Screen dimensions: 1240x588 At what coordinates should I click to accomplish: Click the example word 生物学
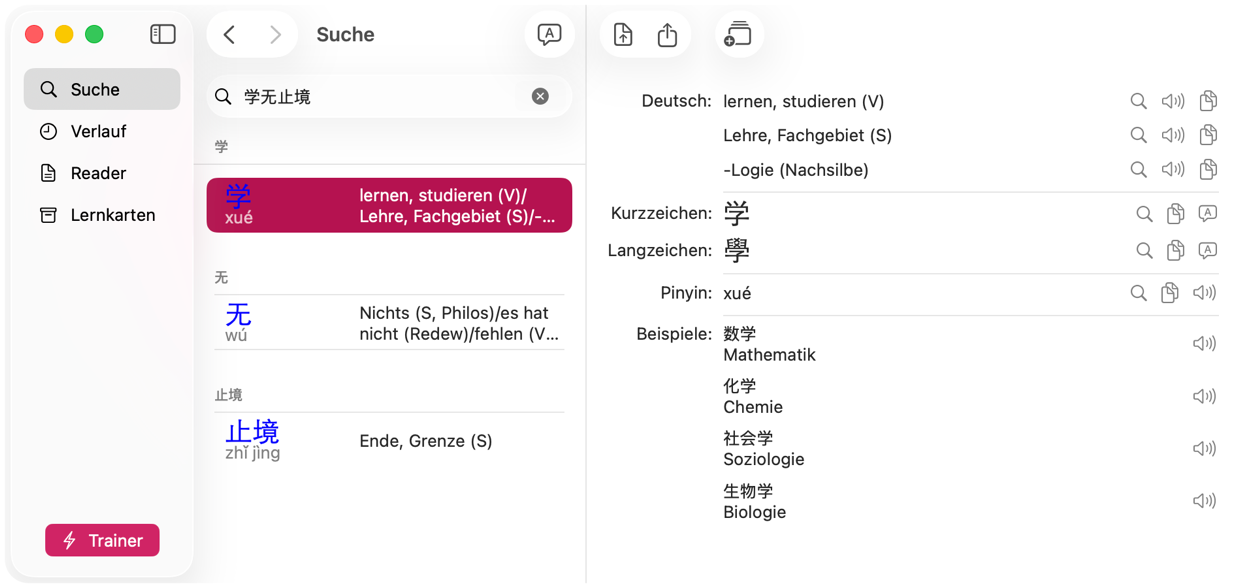[748, 491]
